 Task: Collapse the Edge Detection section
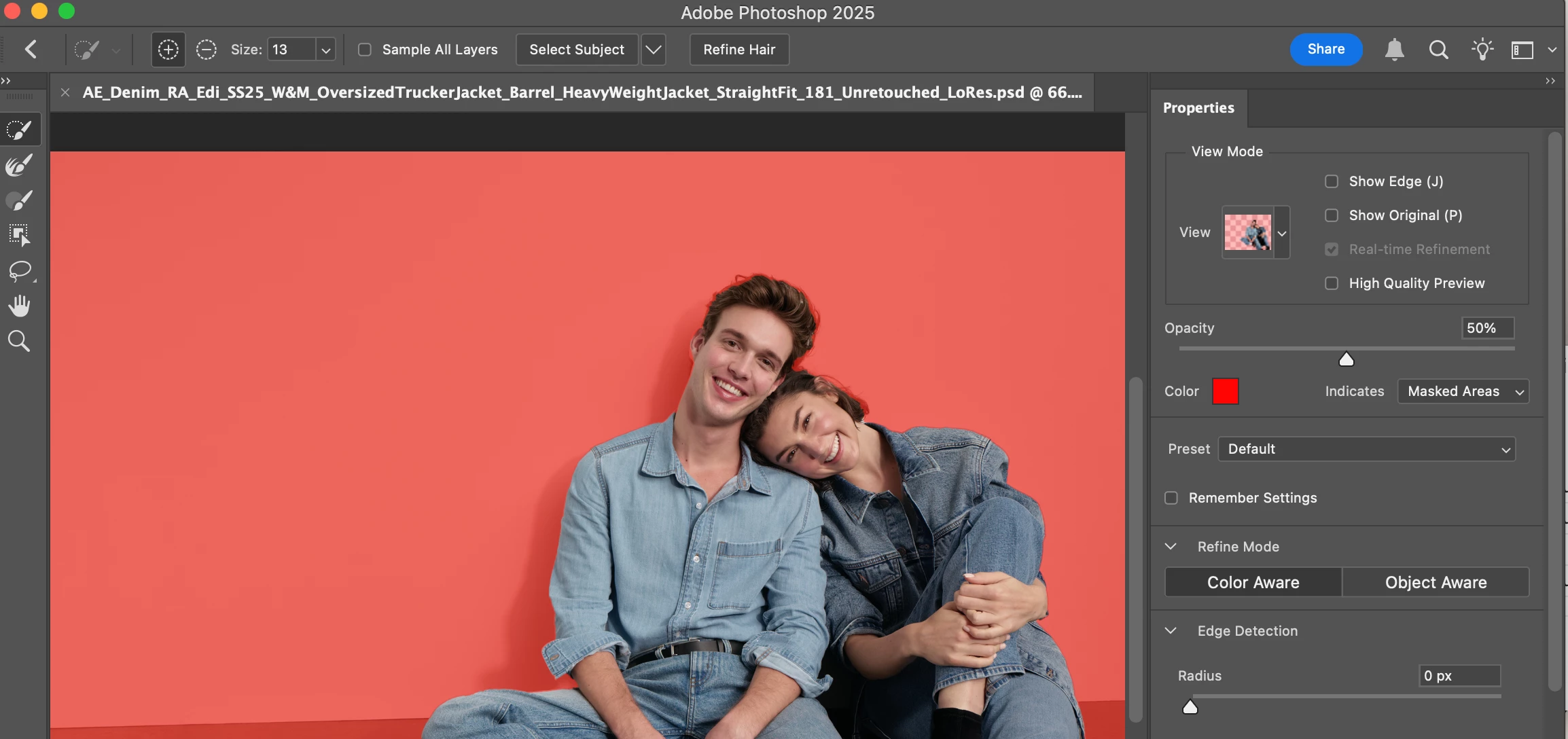click(1171, 631)
